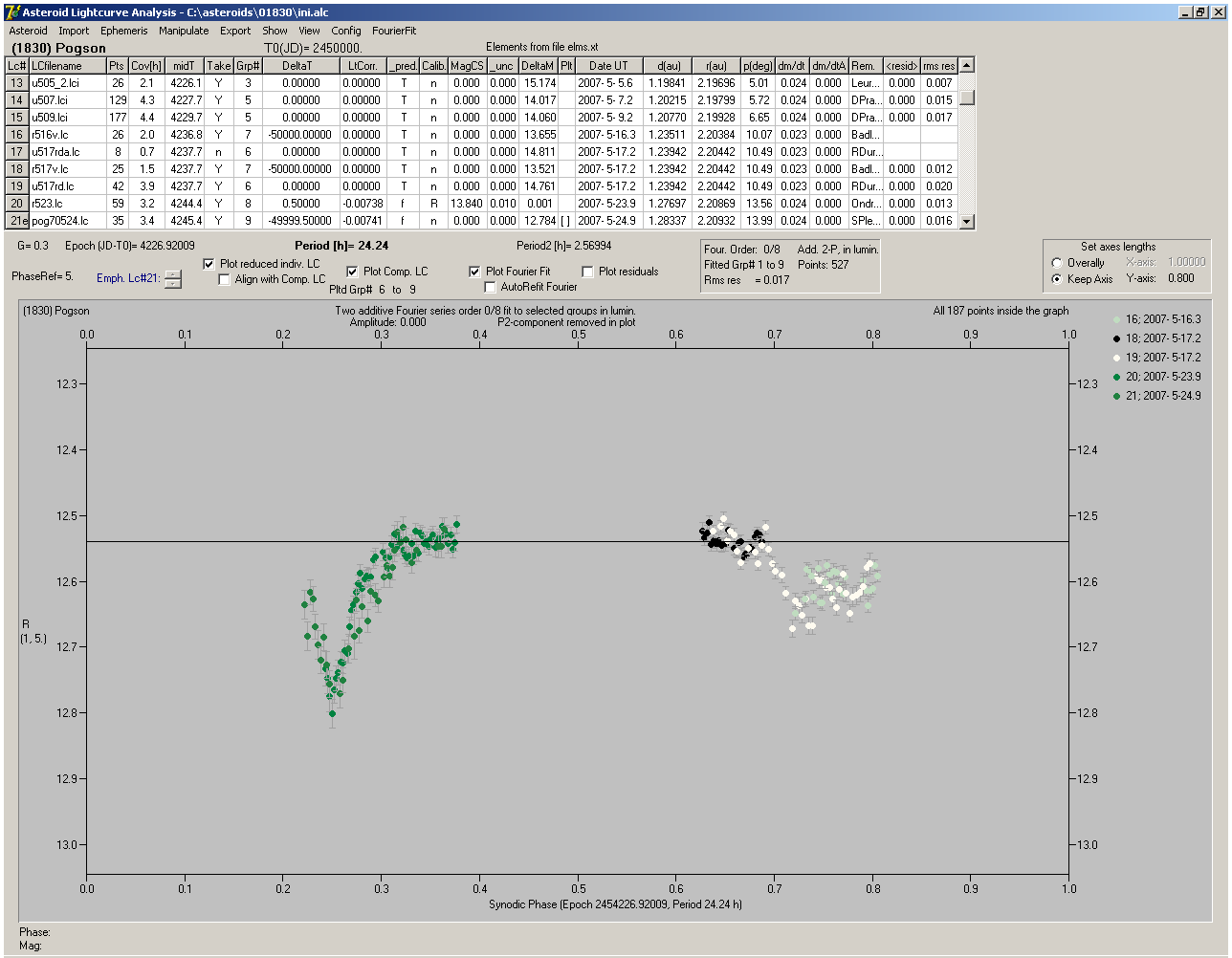Click the G= 0.3 label
The width and height of the screenshot is (1232, 958).
click(33, 246)
